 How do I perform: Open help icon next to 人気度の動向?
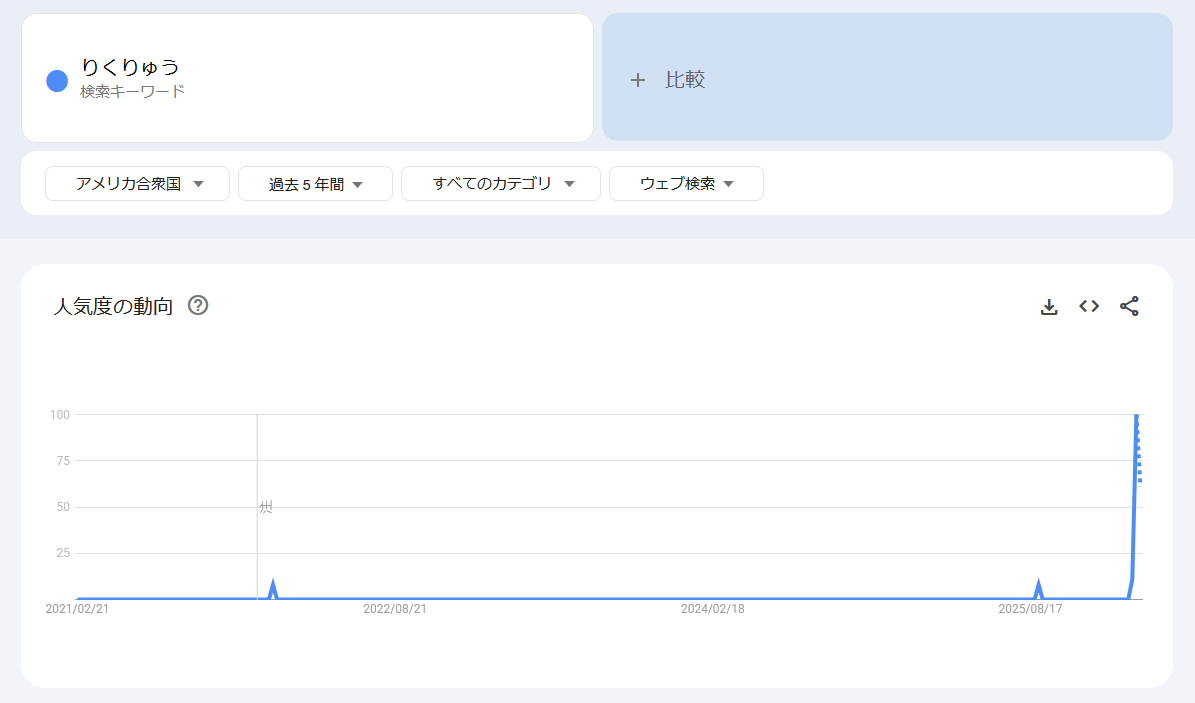[198, 306]
